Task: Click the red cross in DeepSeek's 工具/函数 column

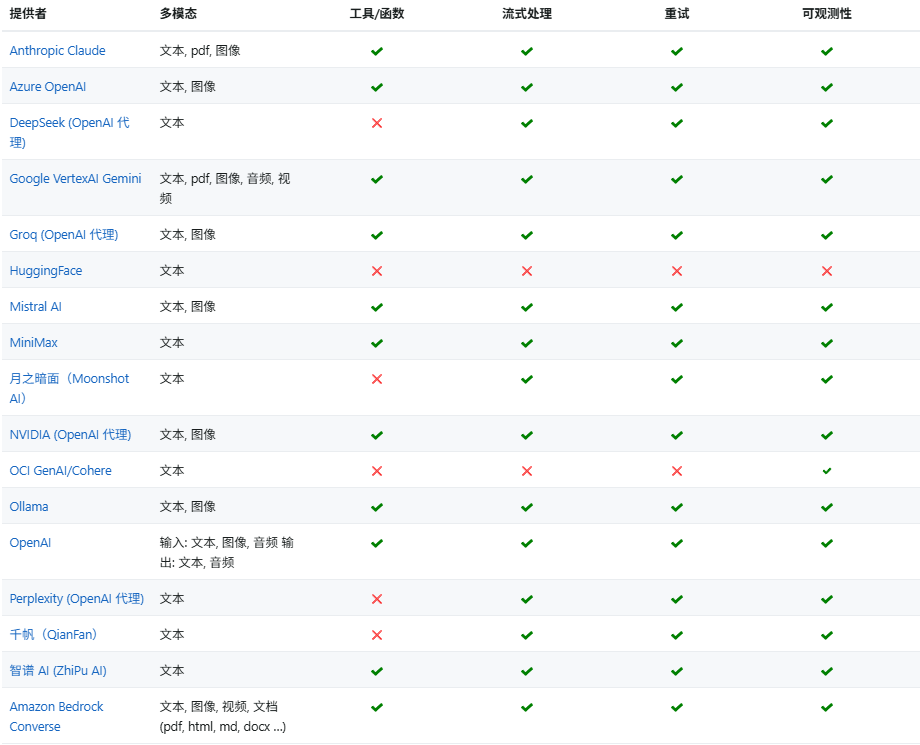Action: [377, 123]
